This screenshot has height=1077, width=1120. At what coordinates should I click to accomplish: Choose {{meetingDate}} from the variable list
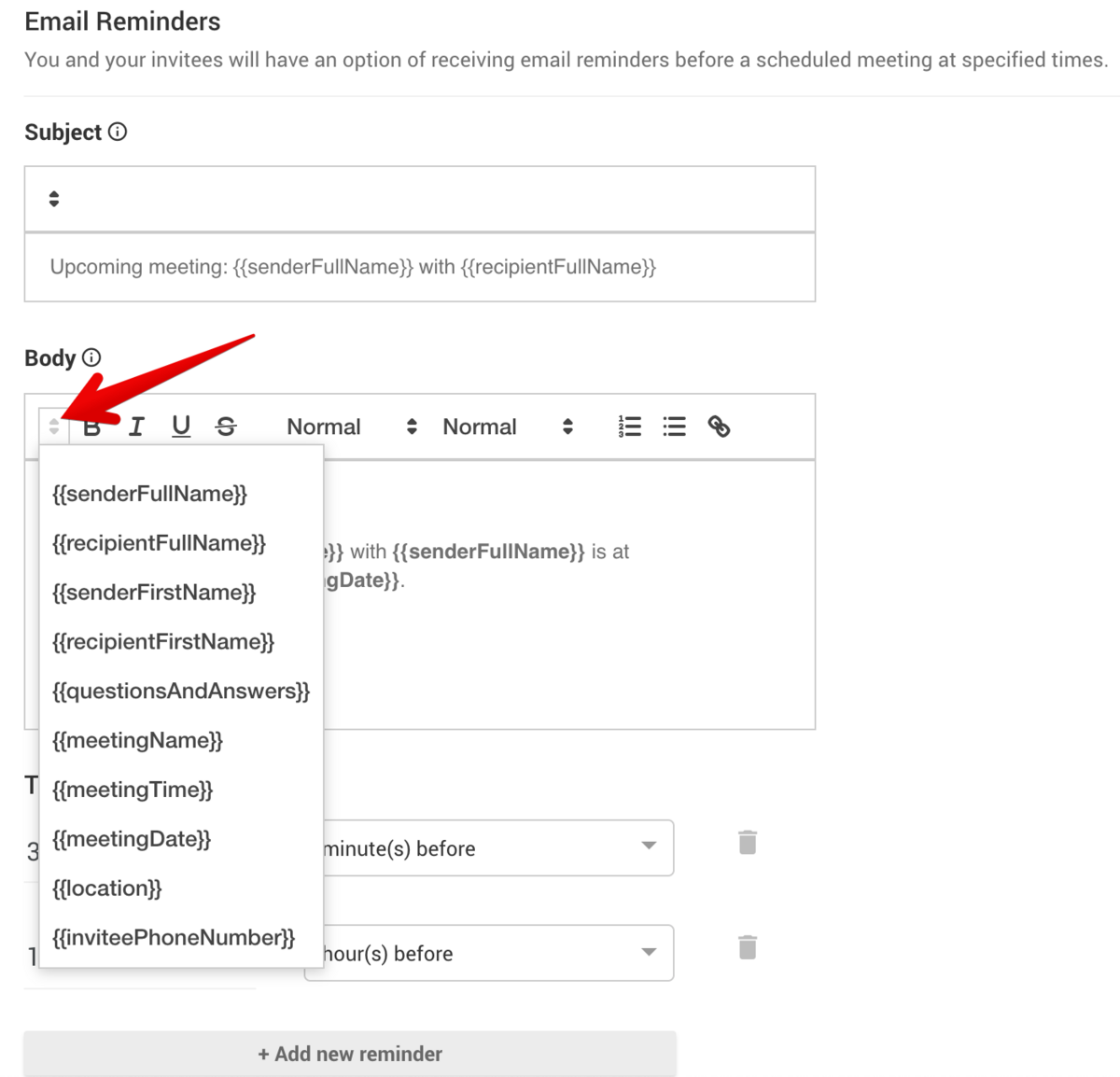pyautogui.click(x=132, y=839)
